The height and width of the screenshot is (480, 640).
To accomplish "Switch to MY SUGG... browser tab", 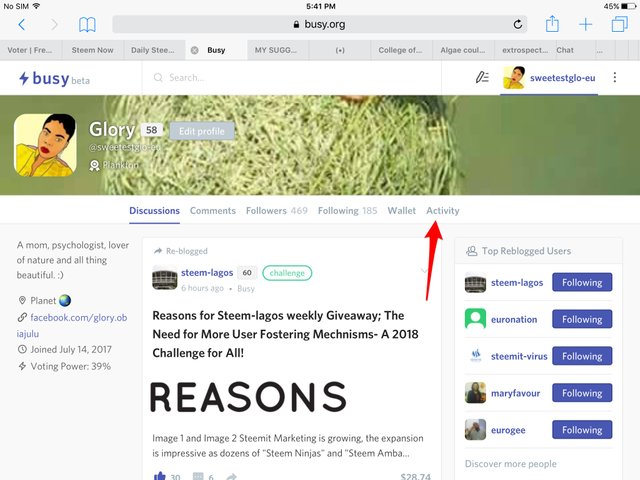I will click(x=278, y=50).
